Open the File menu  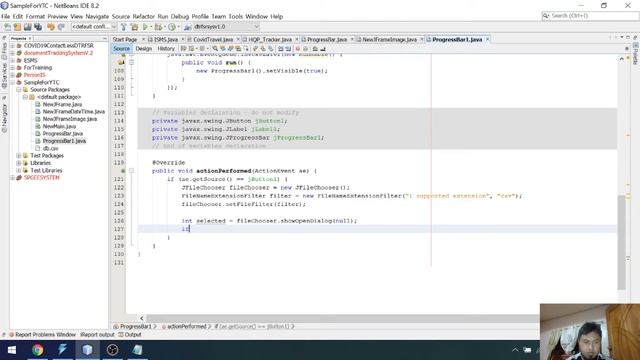tap(5, 17)
